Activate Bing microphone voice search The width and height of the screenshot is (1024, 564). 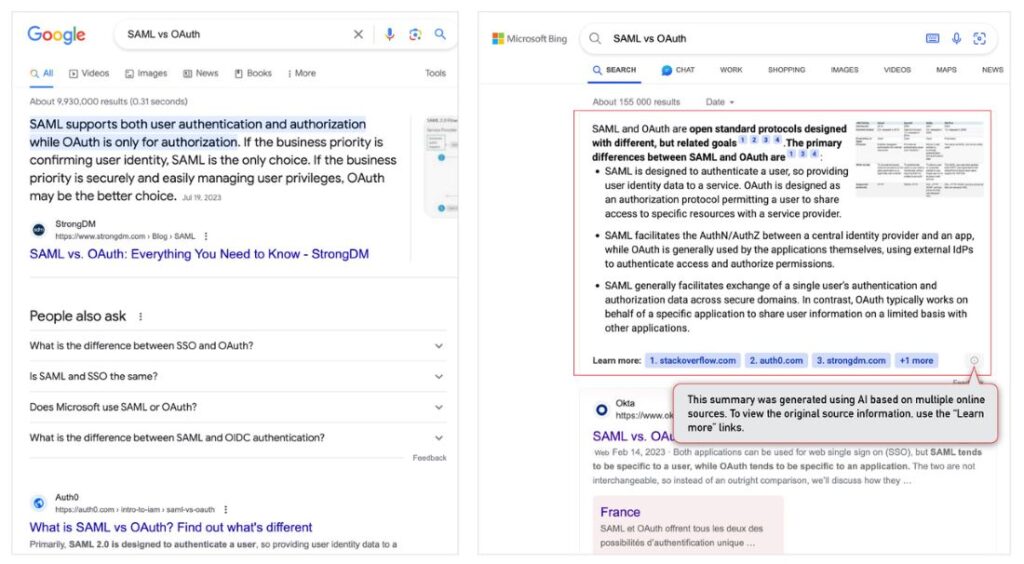pos(956,39)
